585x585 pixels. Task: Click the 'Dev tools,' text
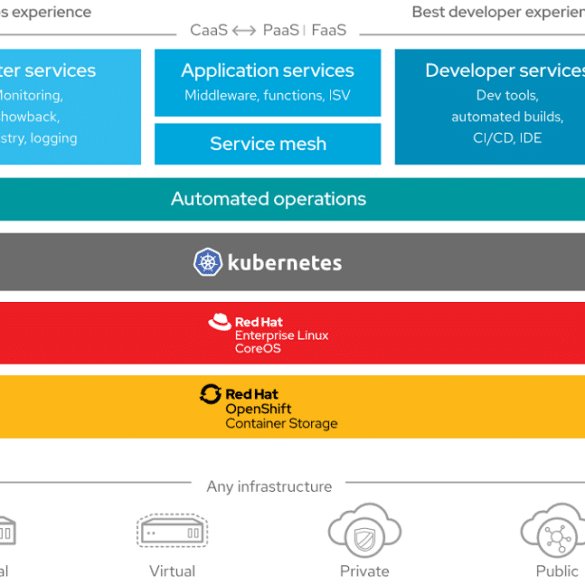pyautogui.click(x=507, y=96)
